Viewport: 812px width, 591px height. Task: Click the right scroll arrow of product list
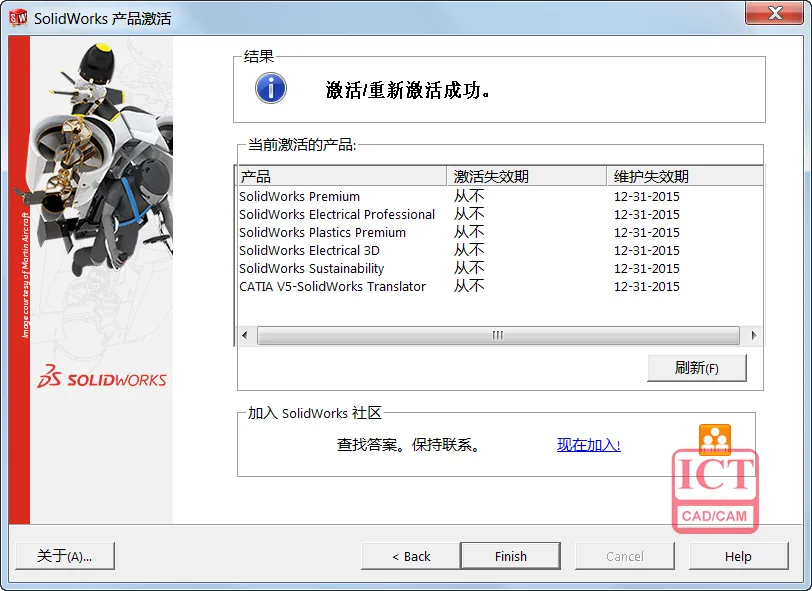tap(753, 335)
